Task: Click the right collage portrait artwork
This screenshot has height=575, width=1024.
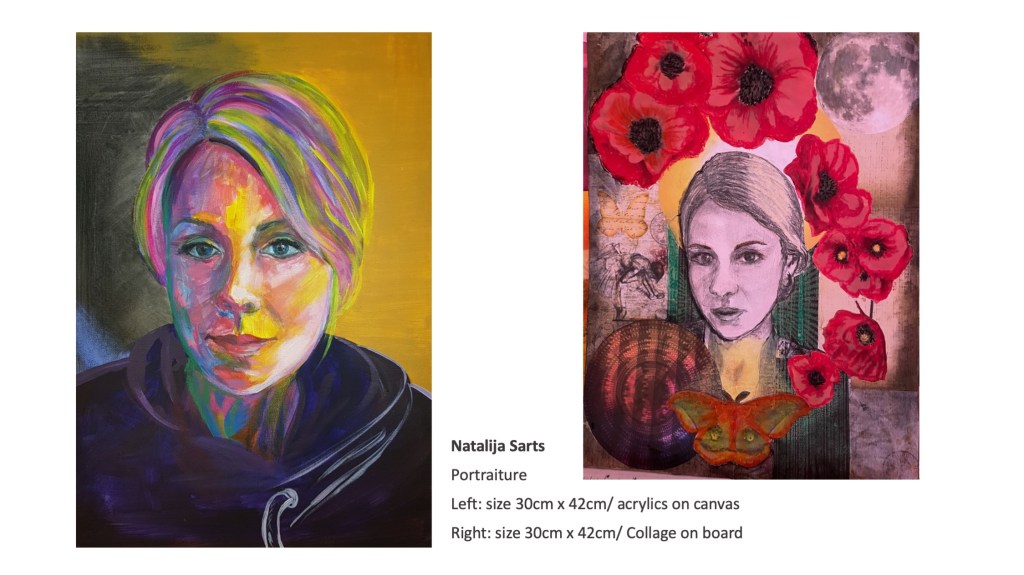Action: pyautogui.click(x=751, y=255)
